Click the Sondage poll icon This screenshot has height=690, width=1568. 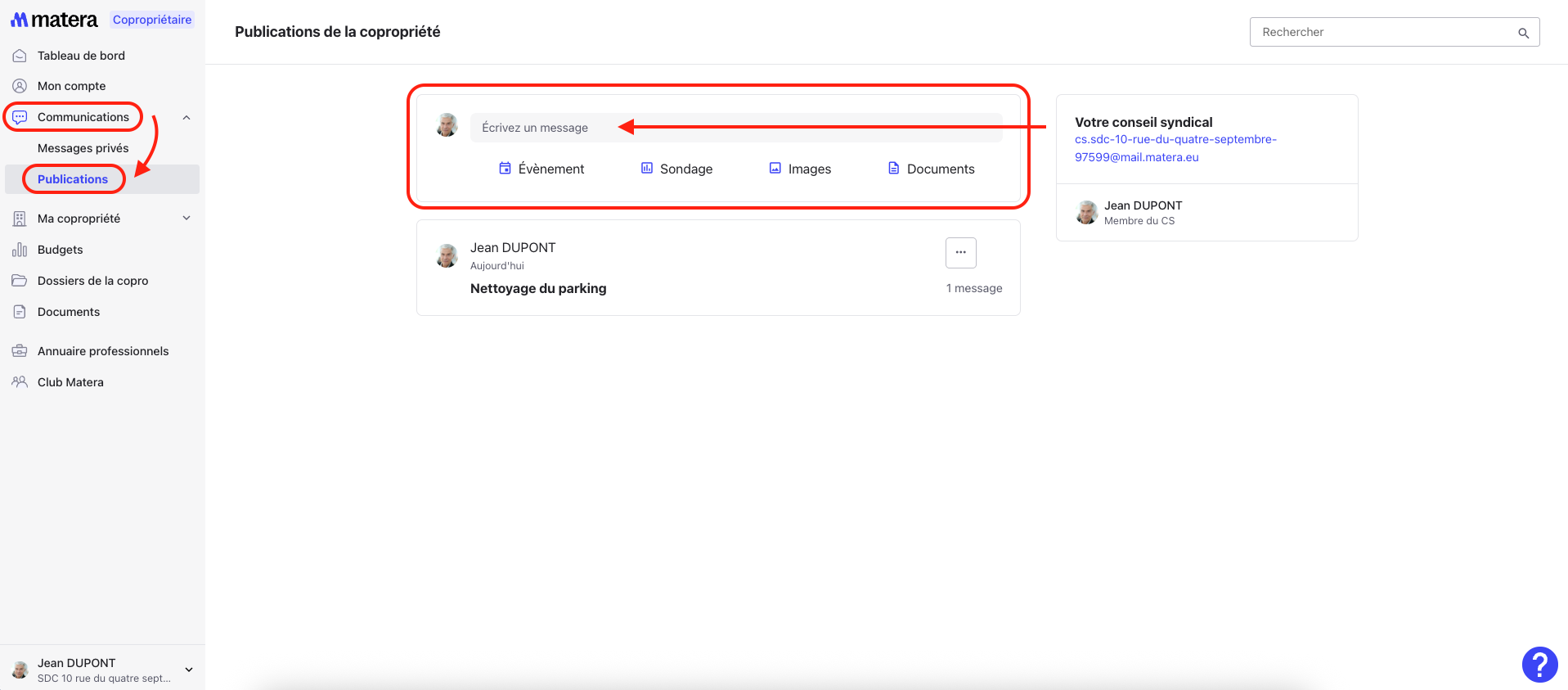[646, 169]
